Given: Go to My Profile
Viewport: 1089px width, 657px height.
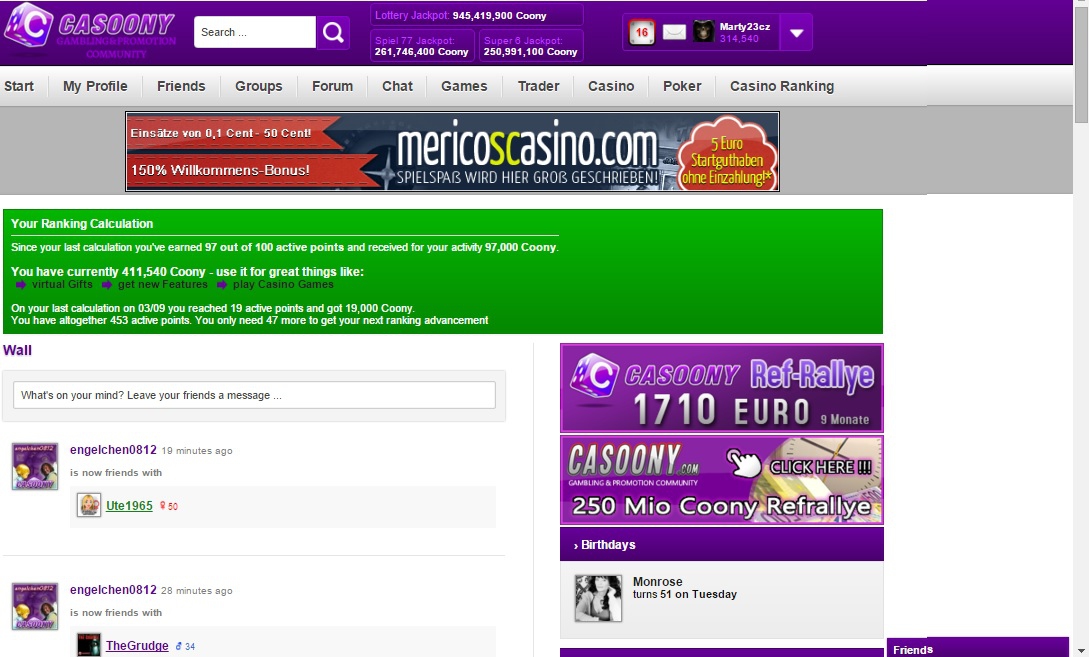Looking at the screenshot, I should (95, 86).
